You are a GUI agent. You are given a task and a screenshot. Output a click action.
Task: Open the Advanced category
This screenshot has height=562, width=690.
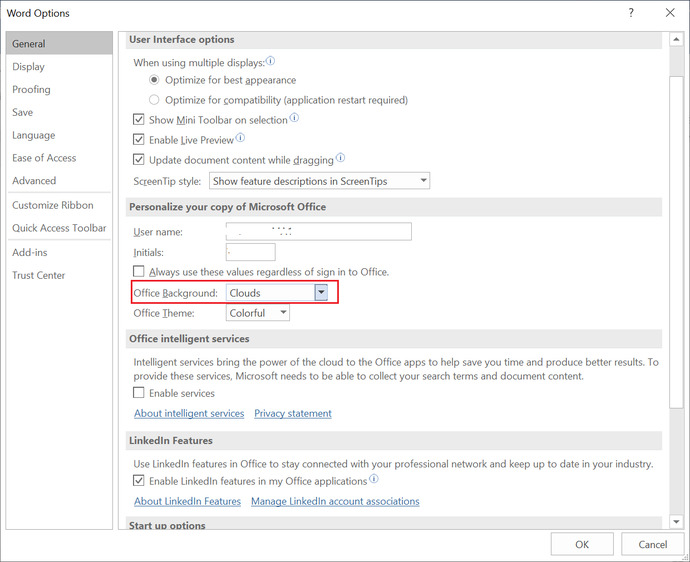tap(59, 181)
